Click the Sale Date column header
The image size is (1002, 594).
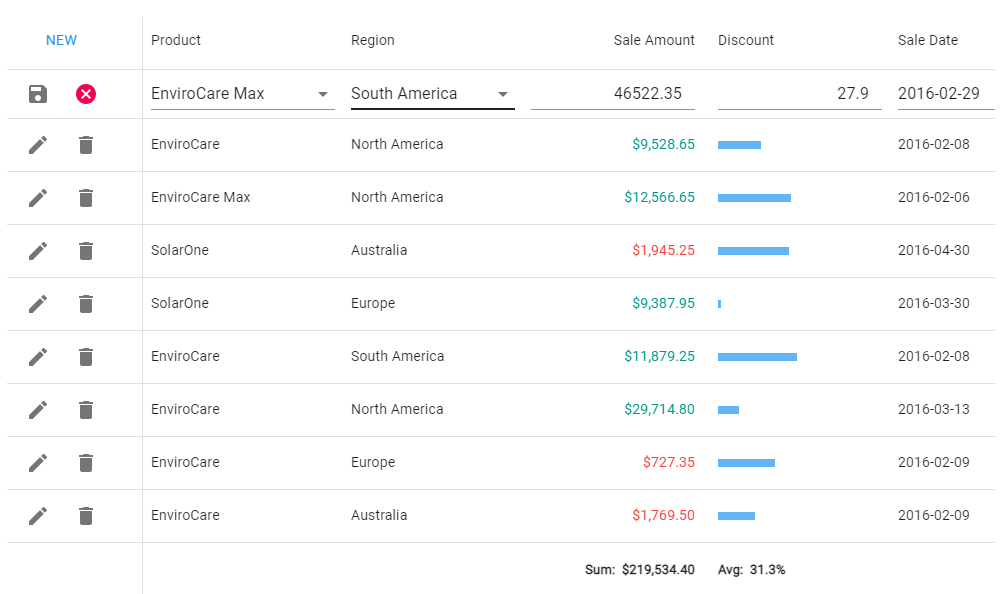pyautogui.click(x=928, y=40)
